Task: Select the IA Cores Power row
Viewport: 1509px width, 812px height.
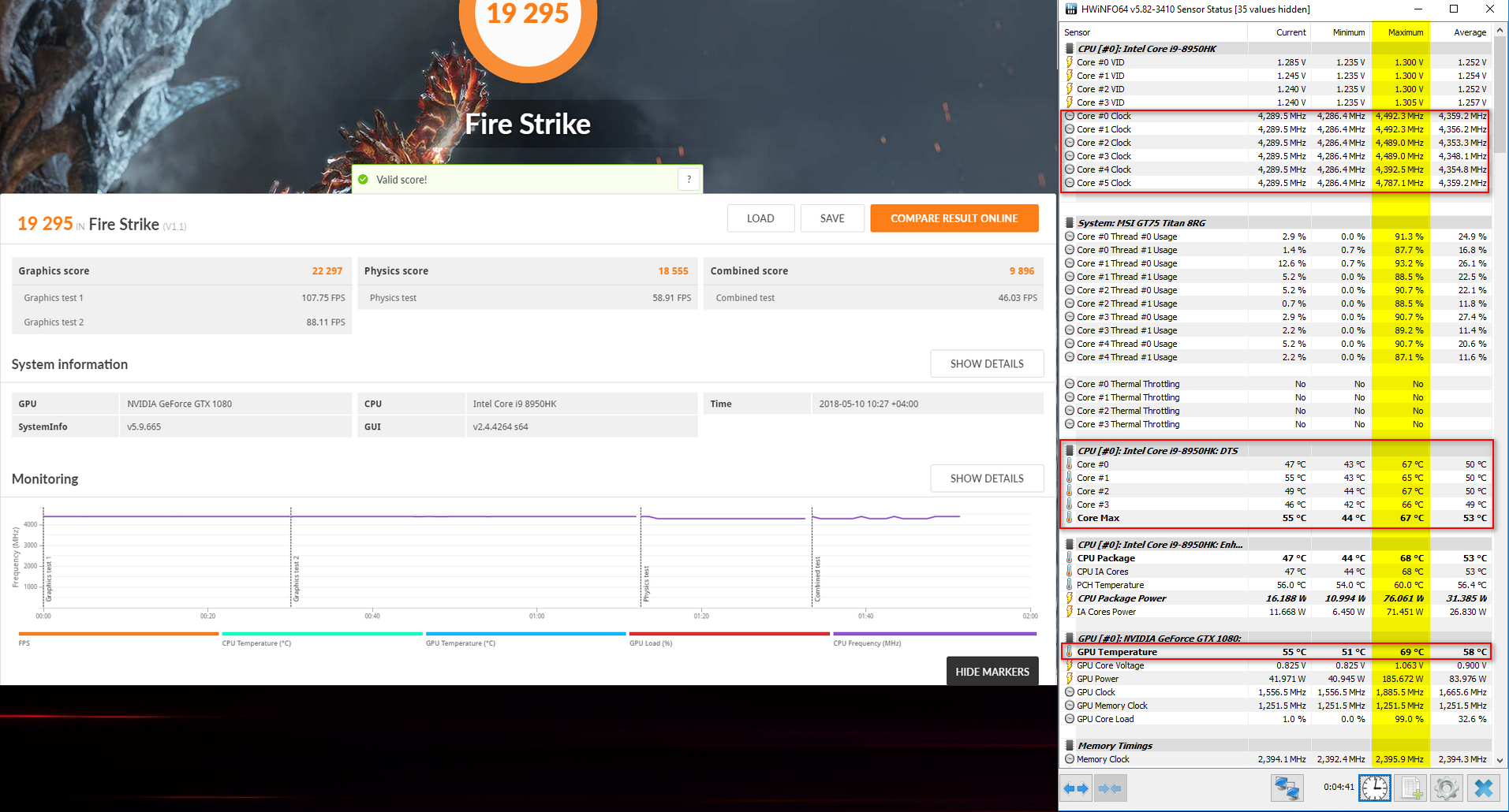Action: (x=1276, y=612)
